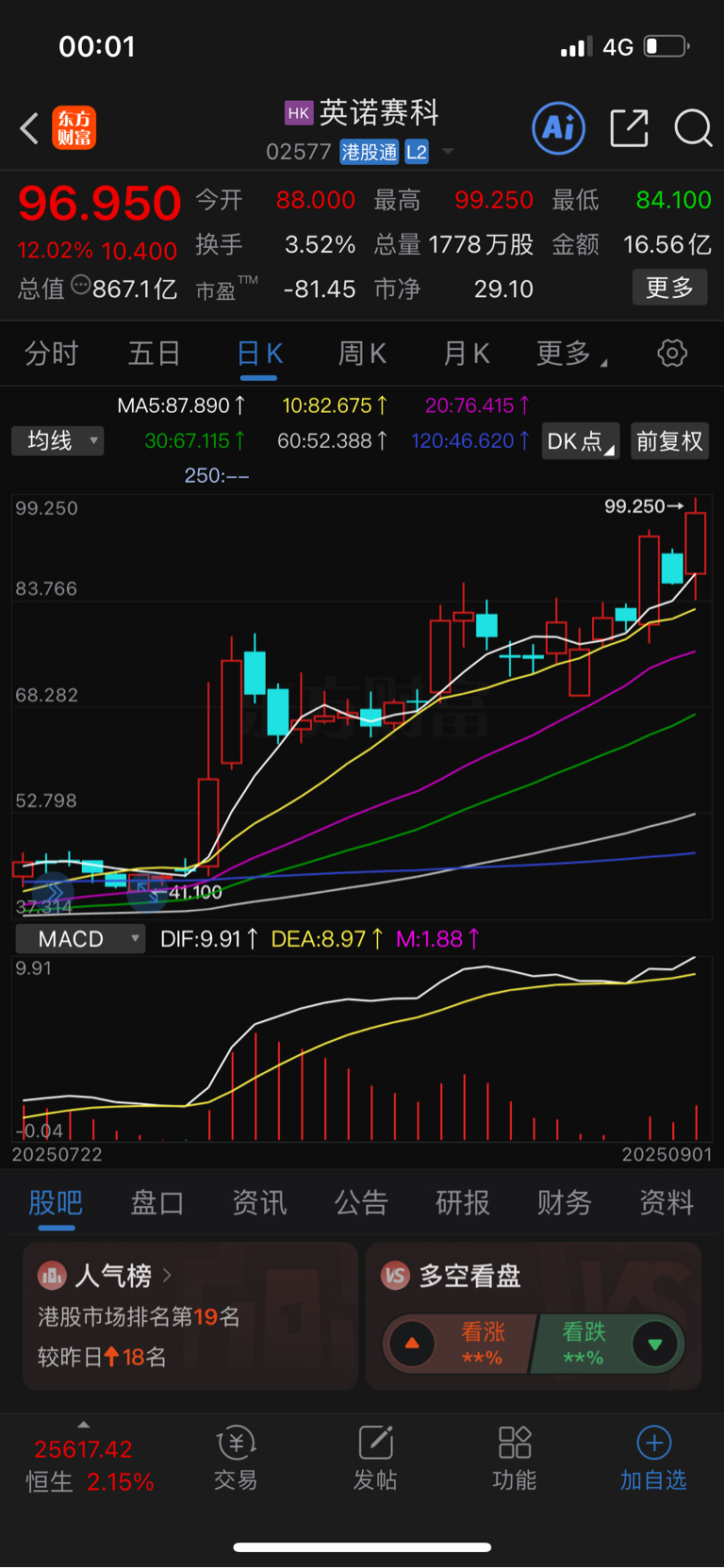This screenshot has height=1568, width=724.
Task: Switch to 周K chart tab
Action: tap(362, 354)
